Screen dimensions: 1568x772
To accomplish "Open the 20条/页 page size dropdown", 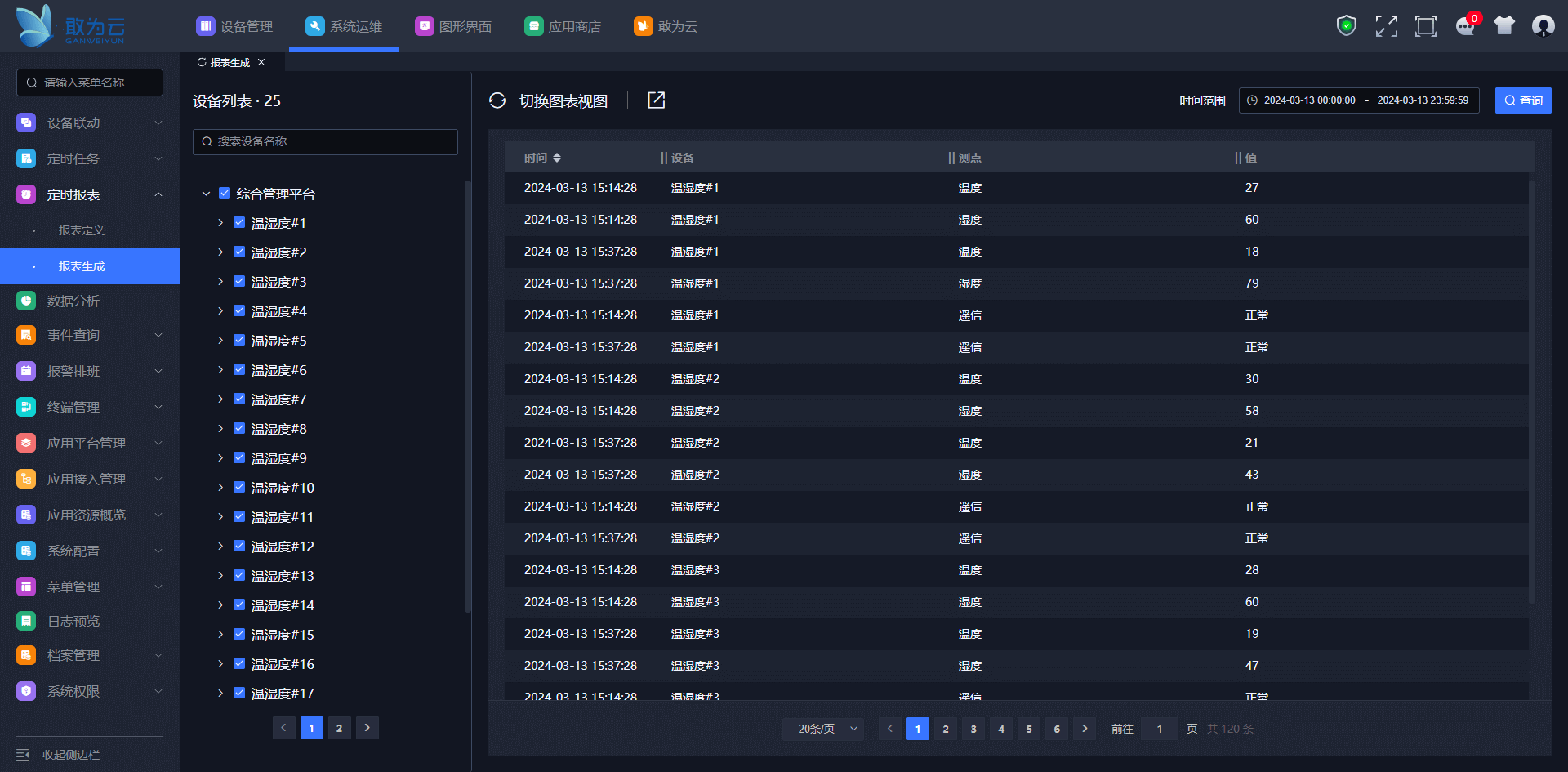I will (828, 729).
